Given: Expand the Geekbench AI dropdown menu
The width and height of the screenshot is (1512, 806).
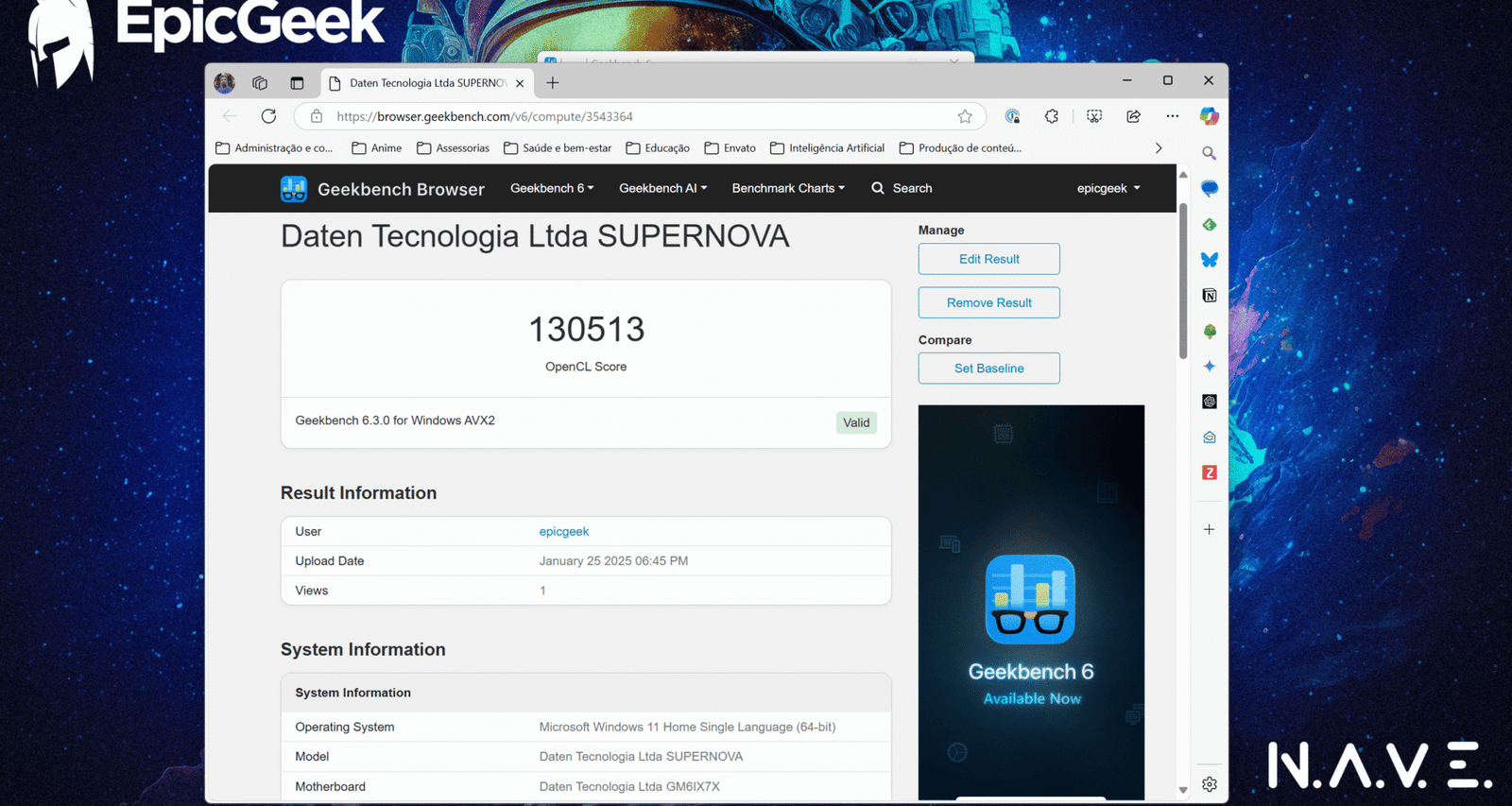Looking at the screenshot, I should [x=662, y=188].
